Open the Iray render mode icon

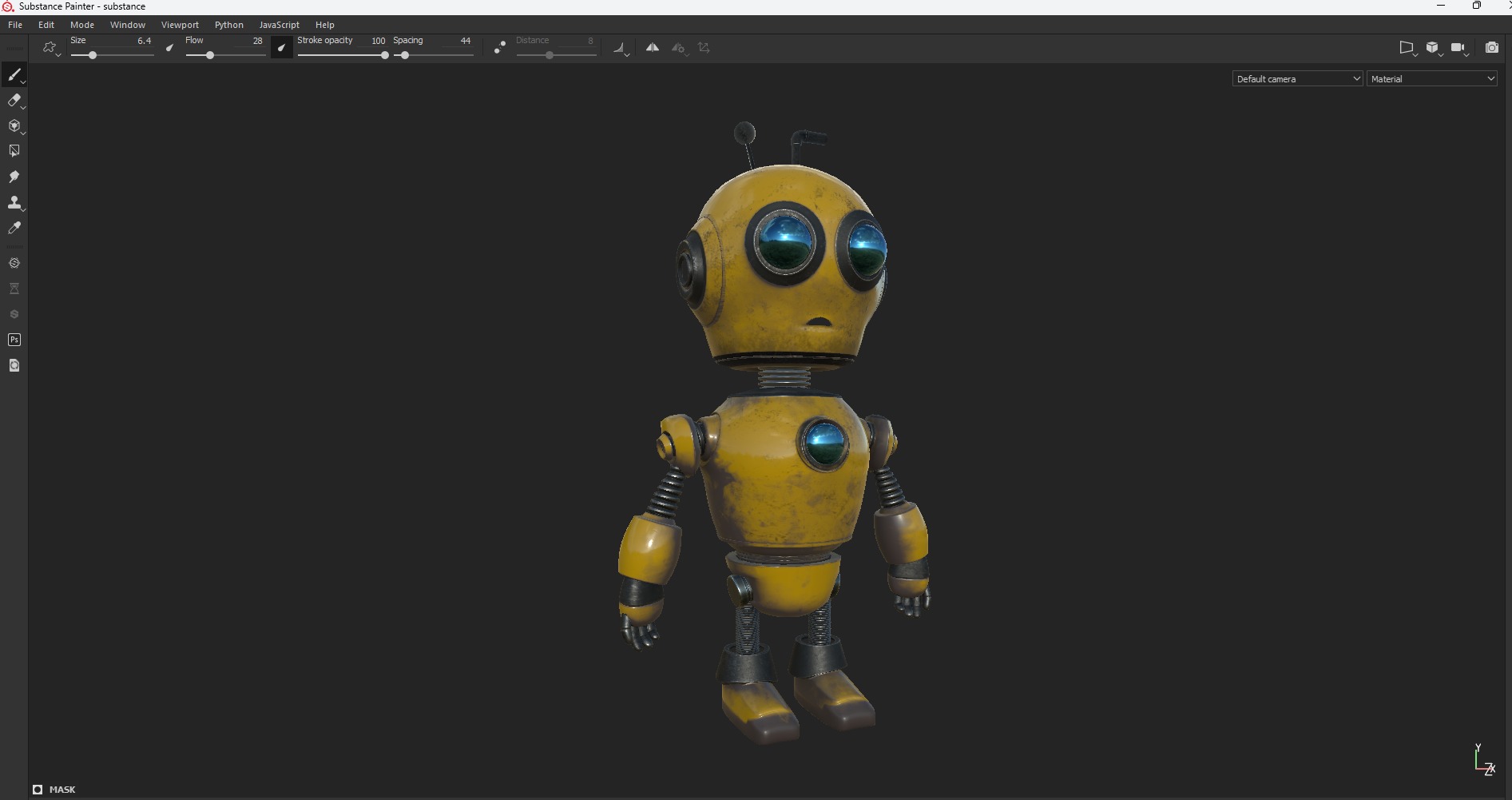point(14,263)
